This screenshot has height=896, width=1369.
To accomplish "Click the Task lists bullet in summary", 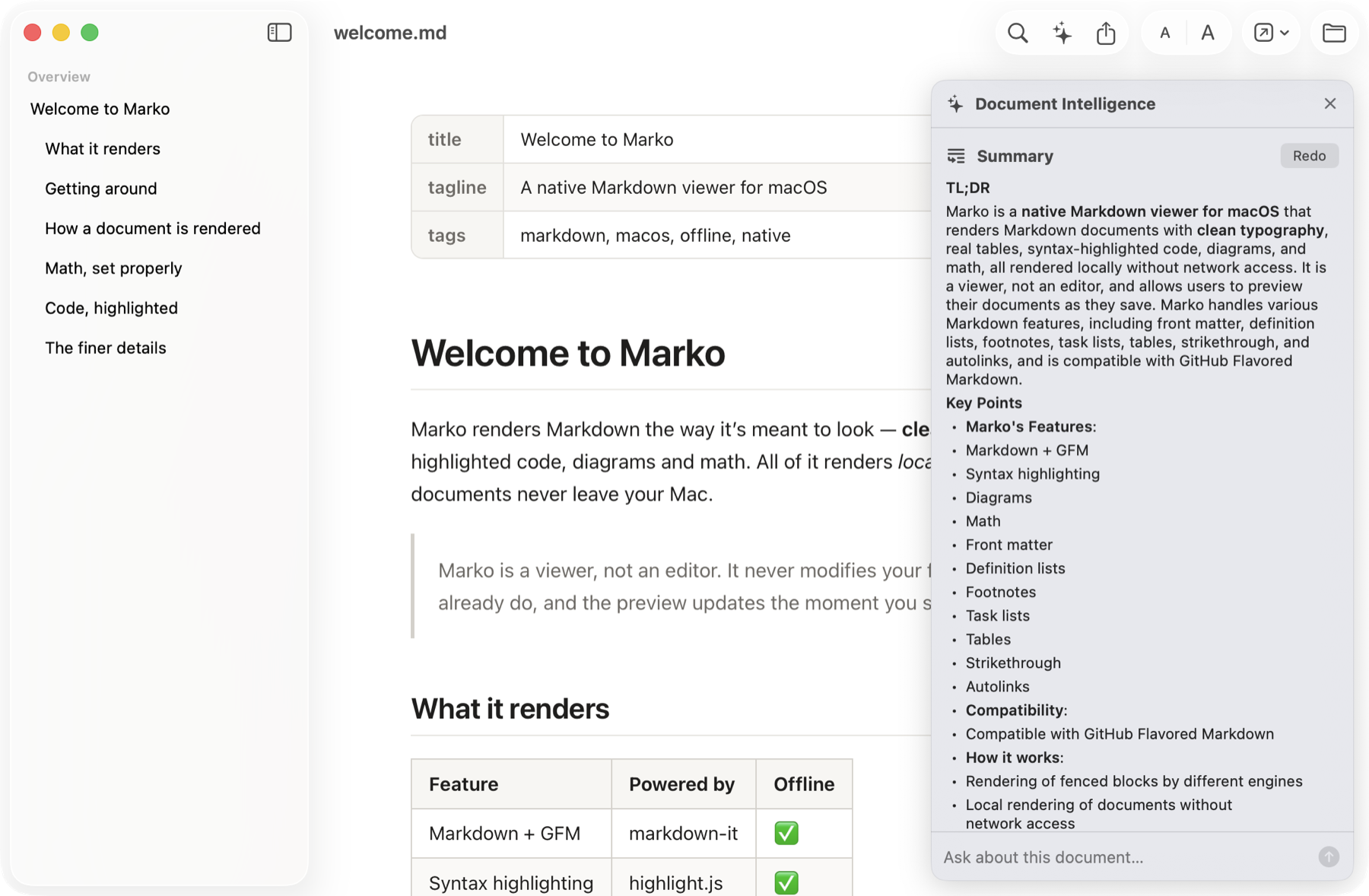I will [997, 616].
